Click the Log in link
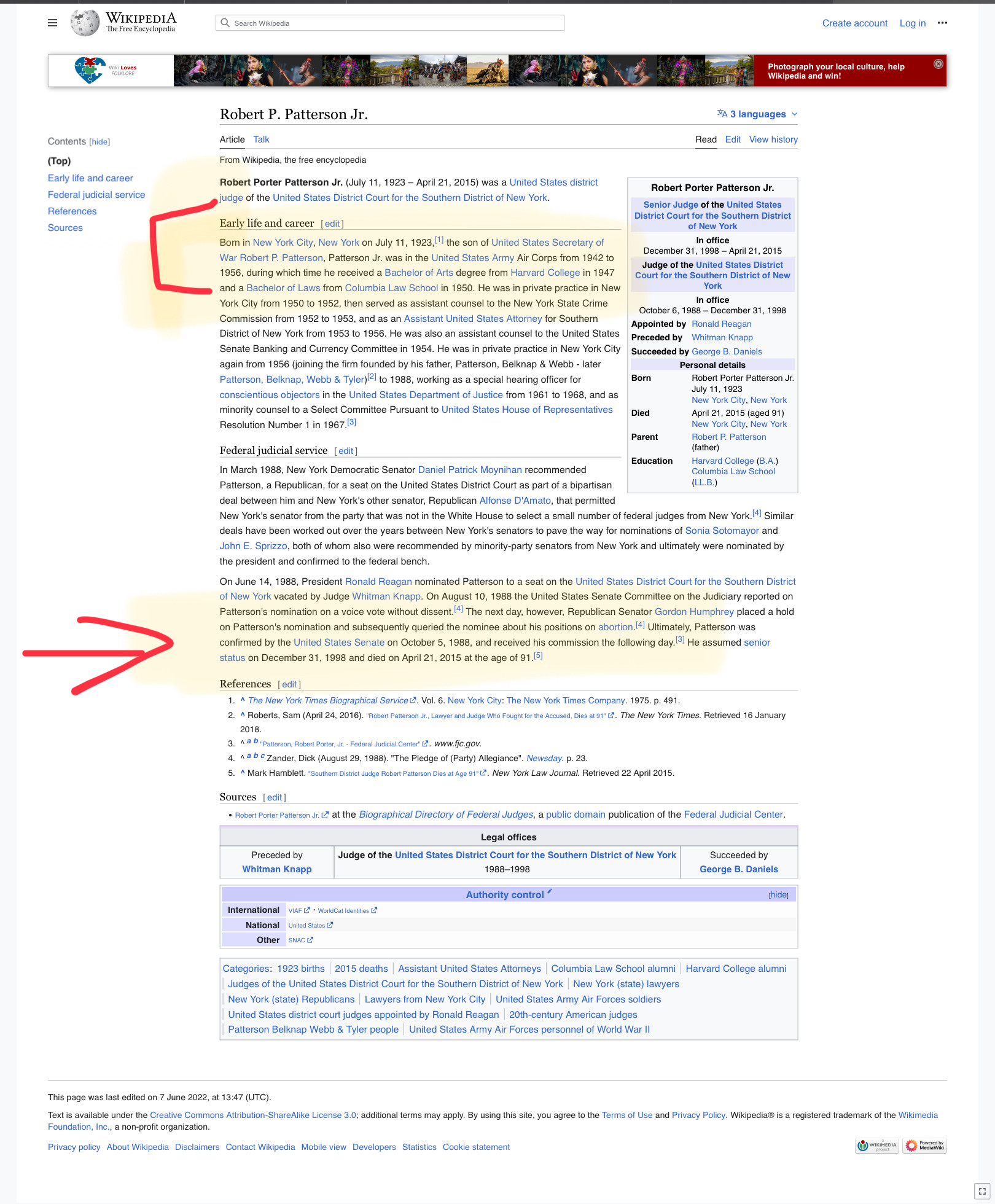Screen dimensions: 995x1204 [x=912, y=23]
